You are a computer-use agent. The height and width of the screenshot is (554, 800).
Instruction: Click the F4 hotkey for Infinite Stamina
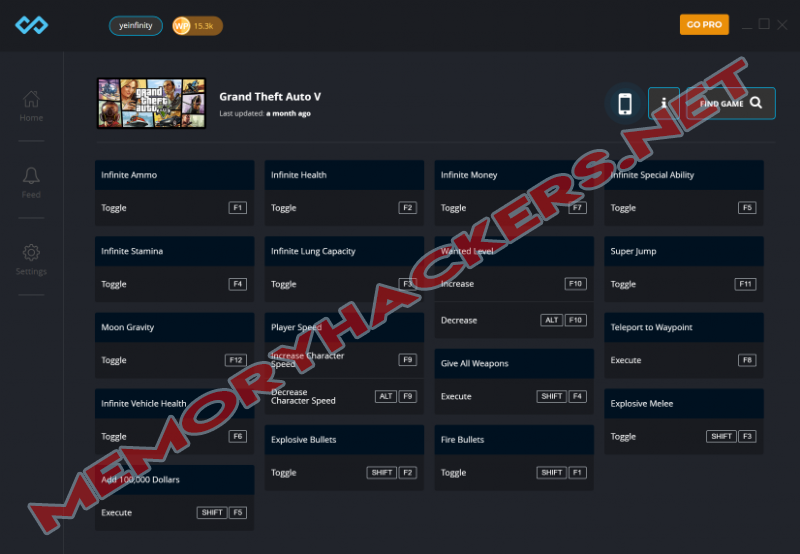pyautogui.click(x=238, y=284)
